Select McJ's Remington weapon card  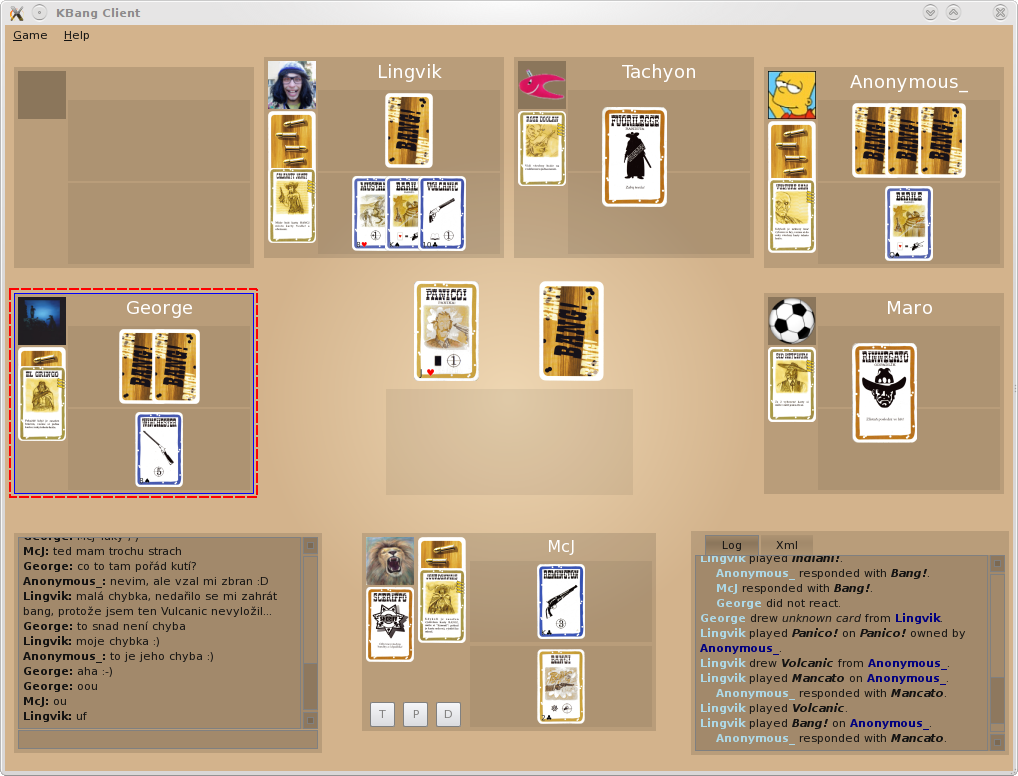[560, 601]
